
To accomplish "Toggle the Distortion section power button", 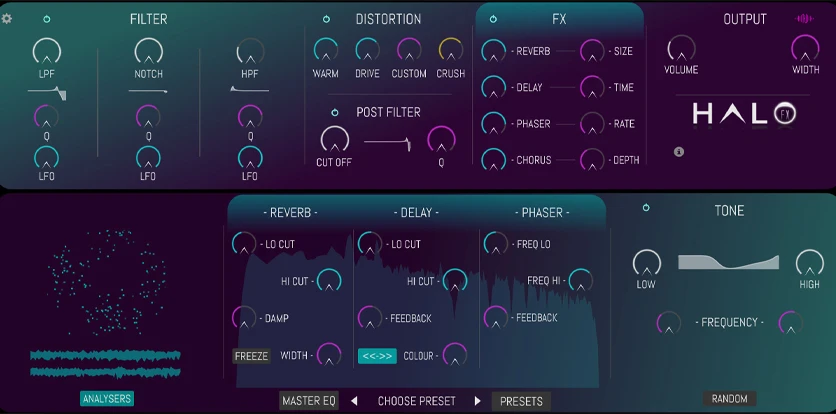I will [x=326, y=19].
